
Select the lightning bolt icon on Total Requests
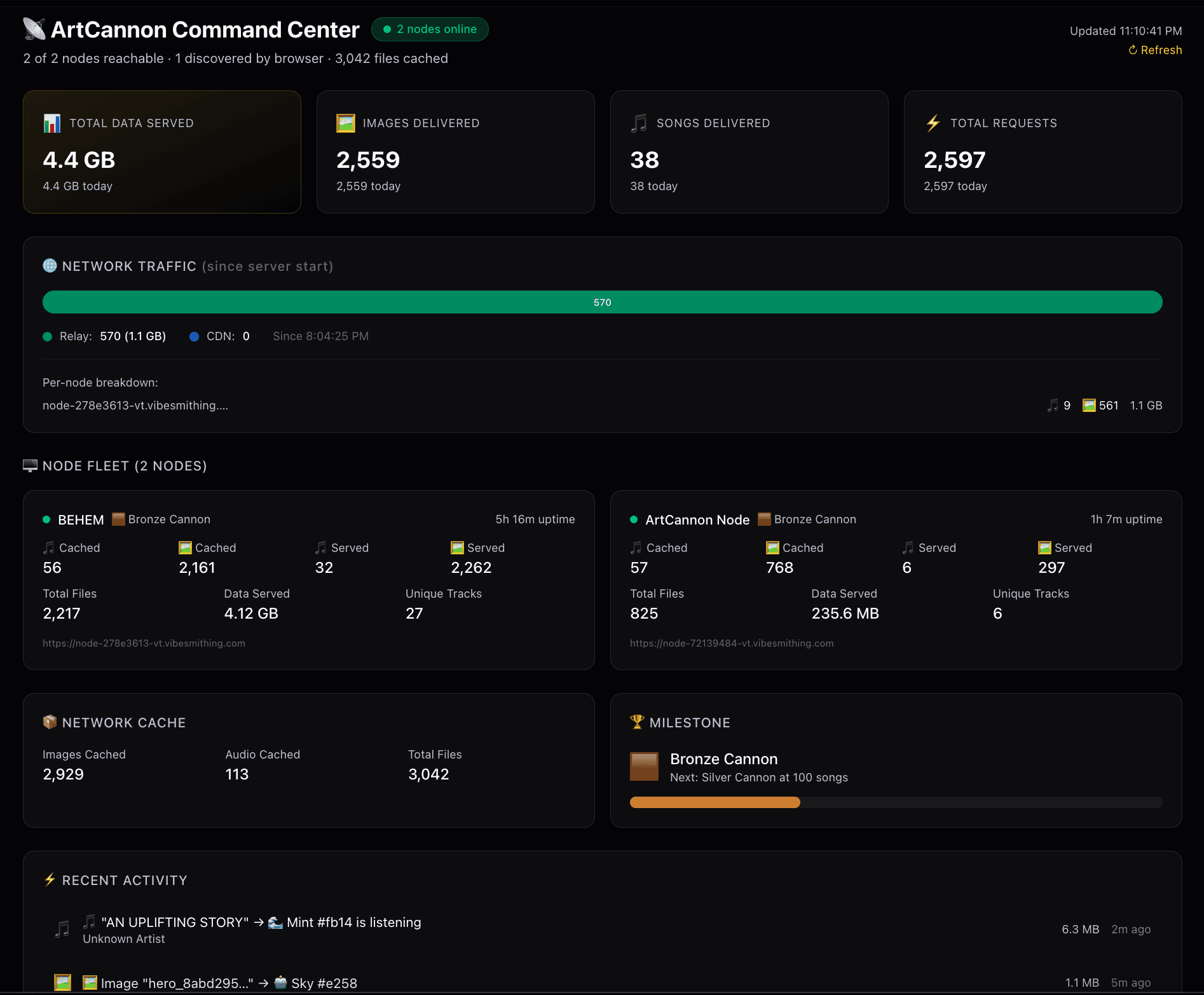pyautogui.click(x=933, y=123)
